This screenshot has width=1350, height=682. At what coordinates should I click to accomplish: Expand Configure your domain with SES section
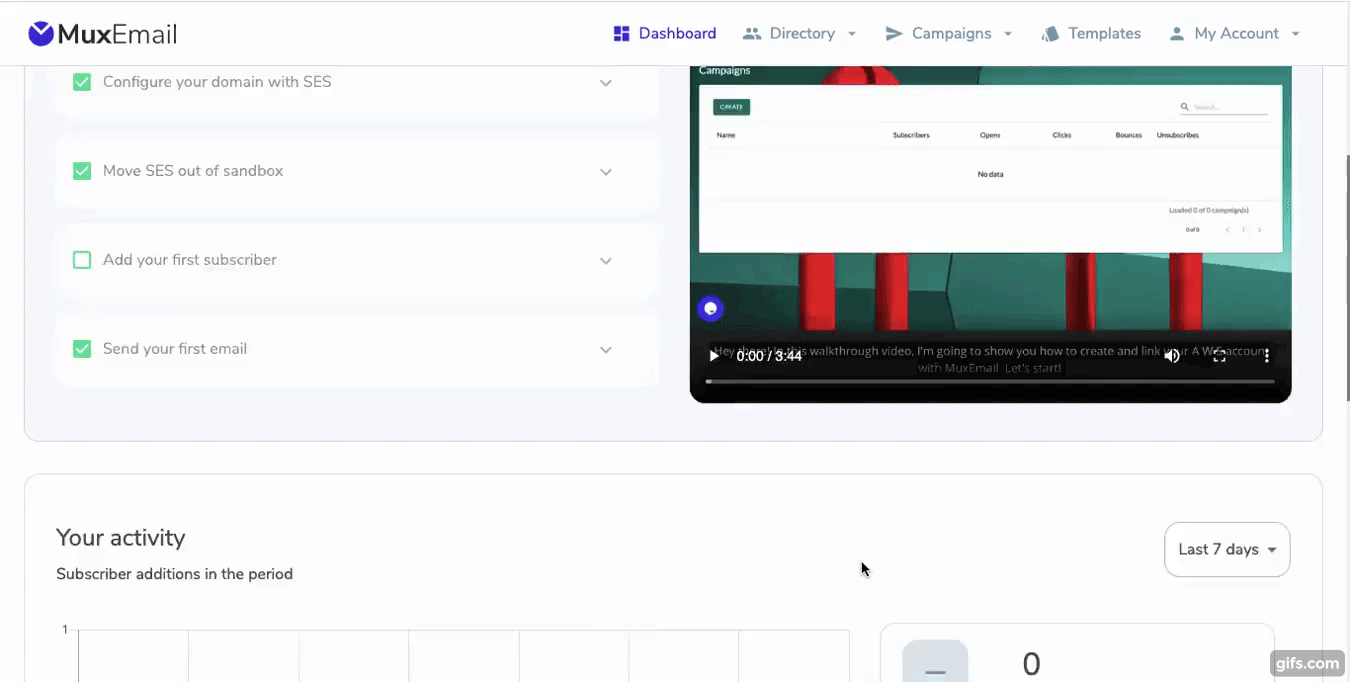point(606,83)
